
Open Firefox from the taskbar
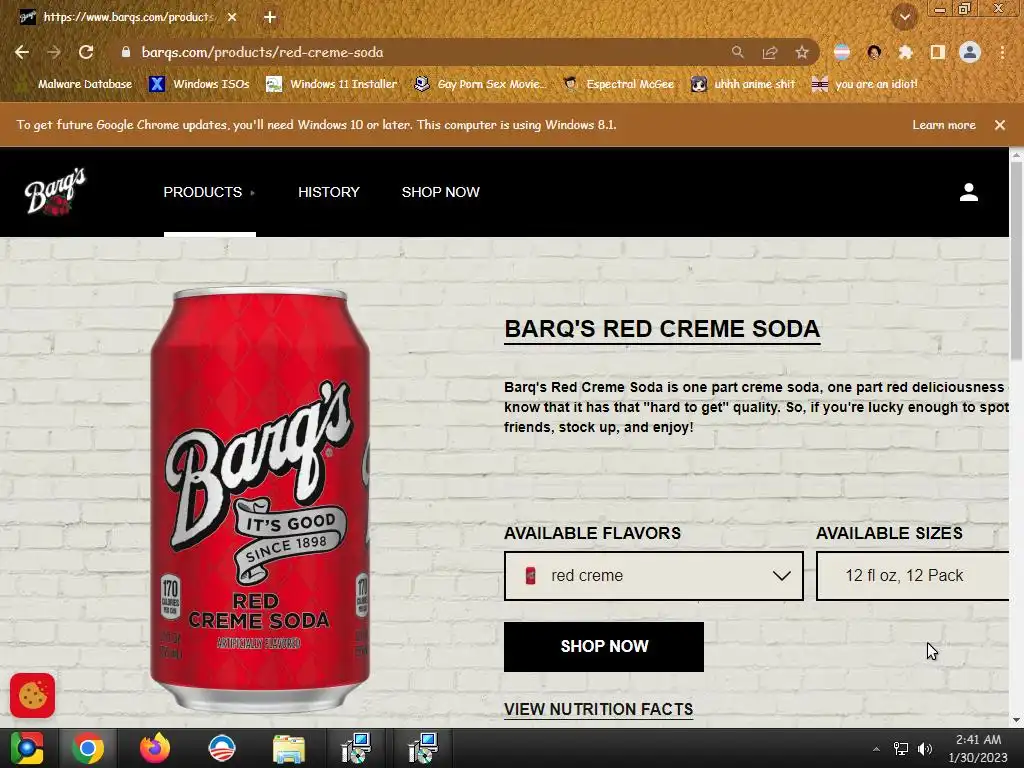click(x=155, y=748)
